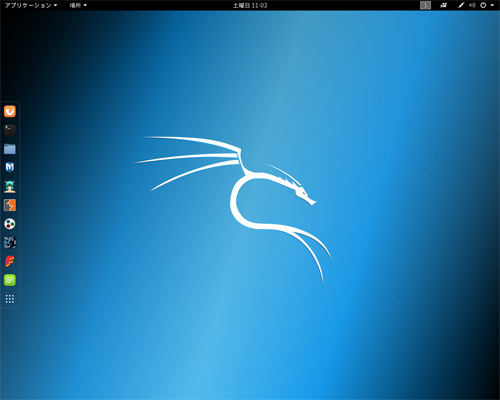Screen dimensions: 500x400
Task: Launch Faraday red F icon
Action: click(x=10, y=261)
